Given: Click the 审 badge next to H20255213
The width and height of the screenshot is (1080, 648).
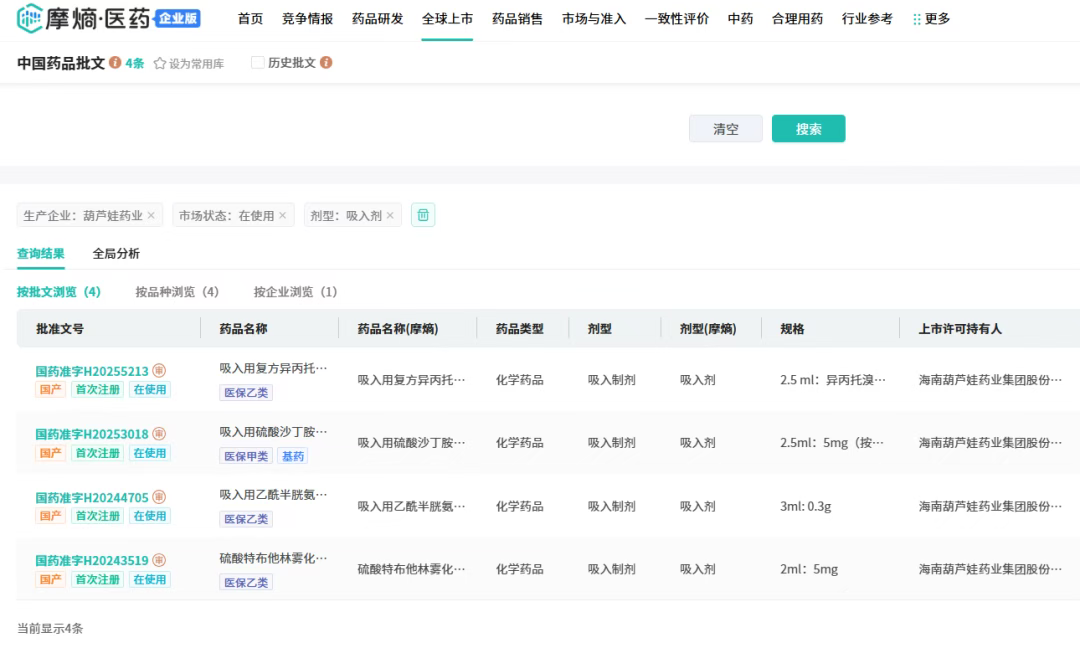Looking at the screenshot, I should pos(159,371).
